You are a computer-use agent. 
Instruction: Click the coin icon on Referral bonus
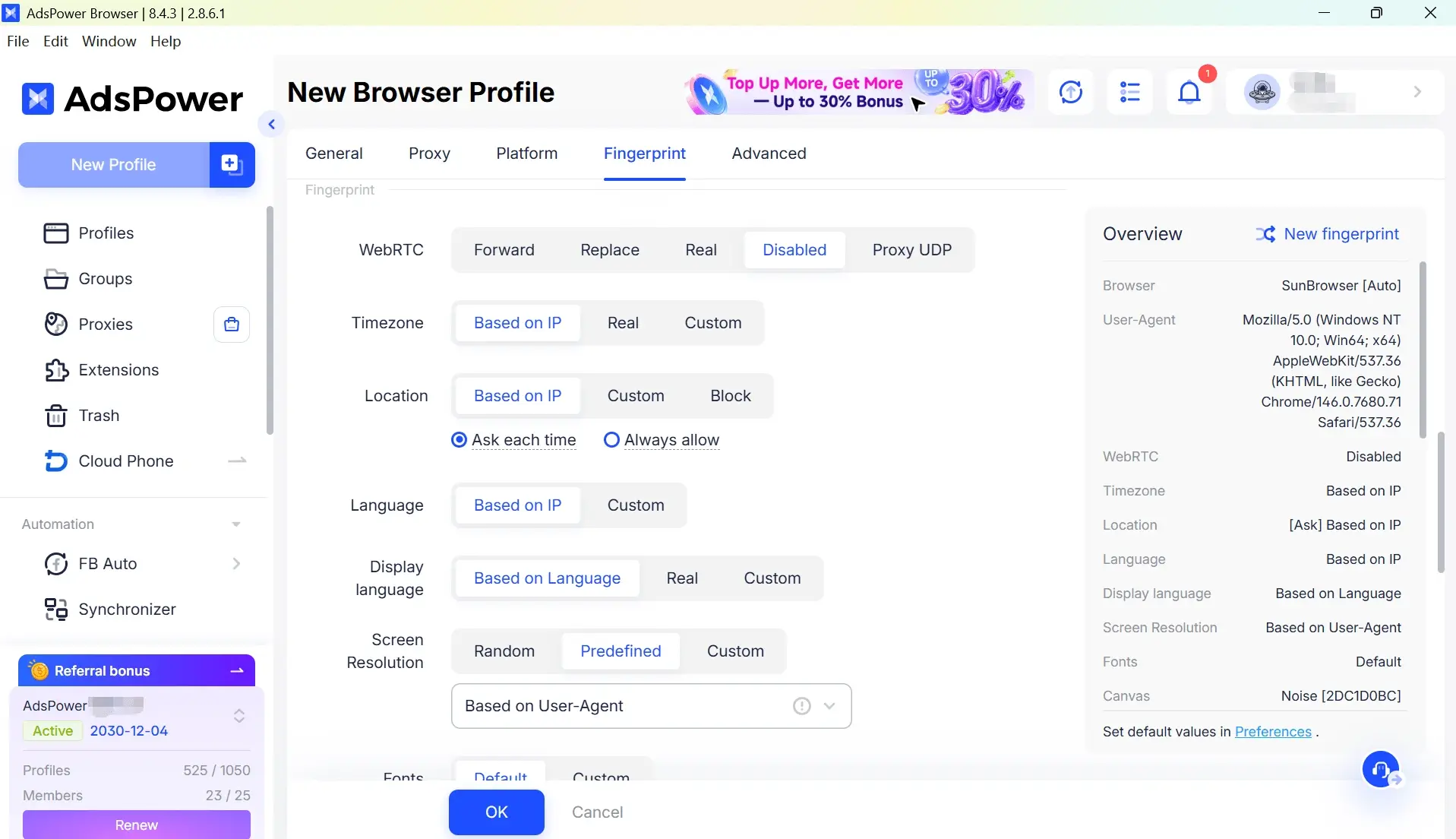(x=39, y=670)
